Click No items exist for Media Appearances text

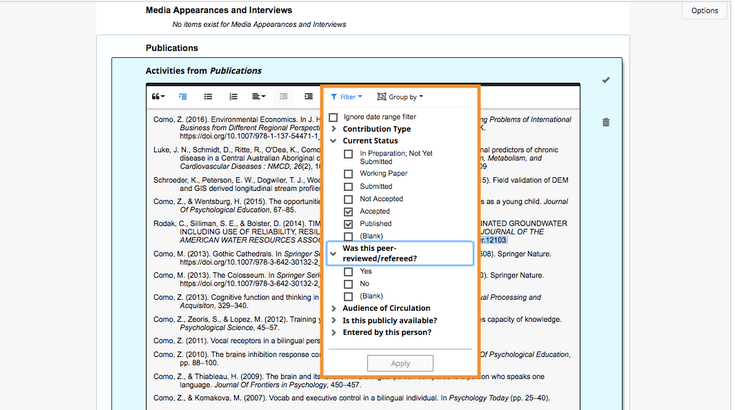pyautogui.click(x=259, y=24)
